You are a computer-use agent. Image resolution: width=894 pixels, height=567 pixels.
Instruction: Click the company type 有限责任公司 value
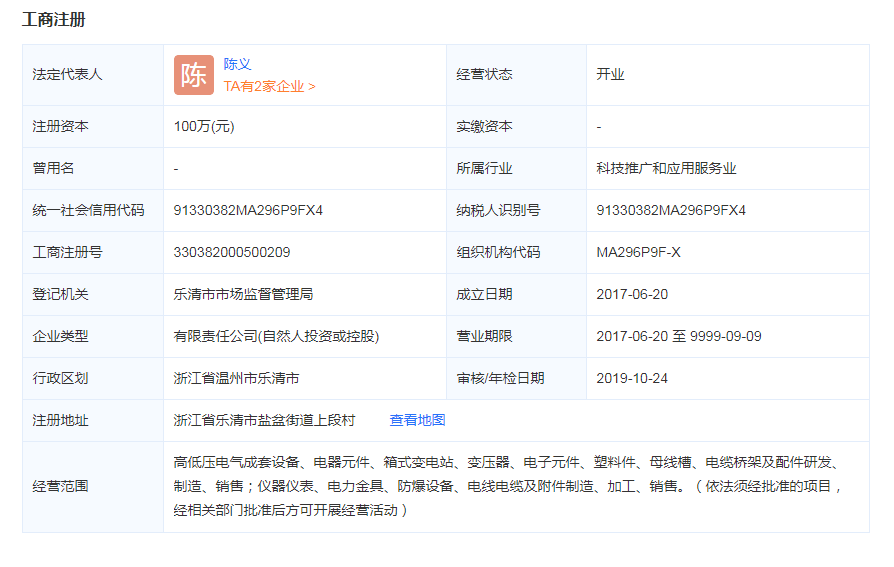(276, 336)
